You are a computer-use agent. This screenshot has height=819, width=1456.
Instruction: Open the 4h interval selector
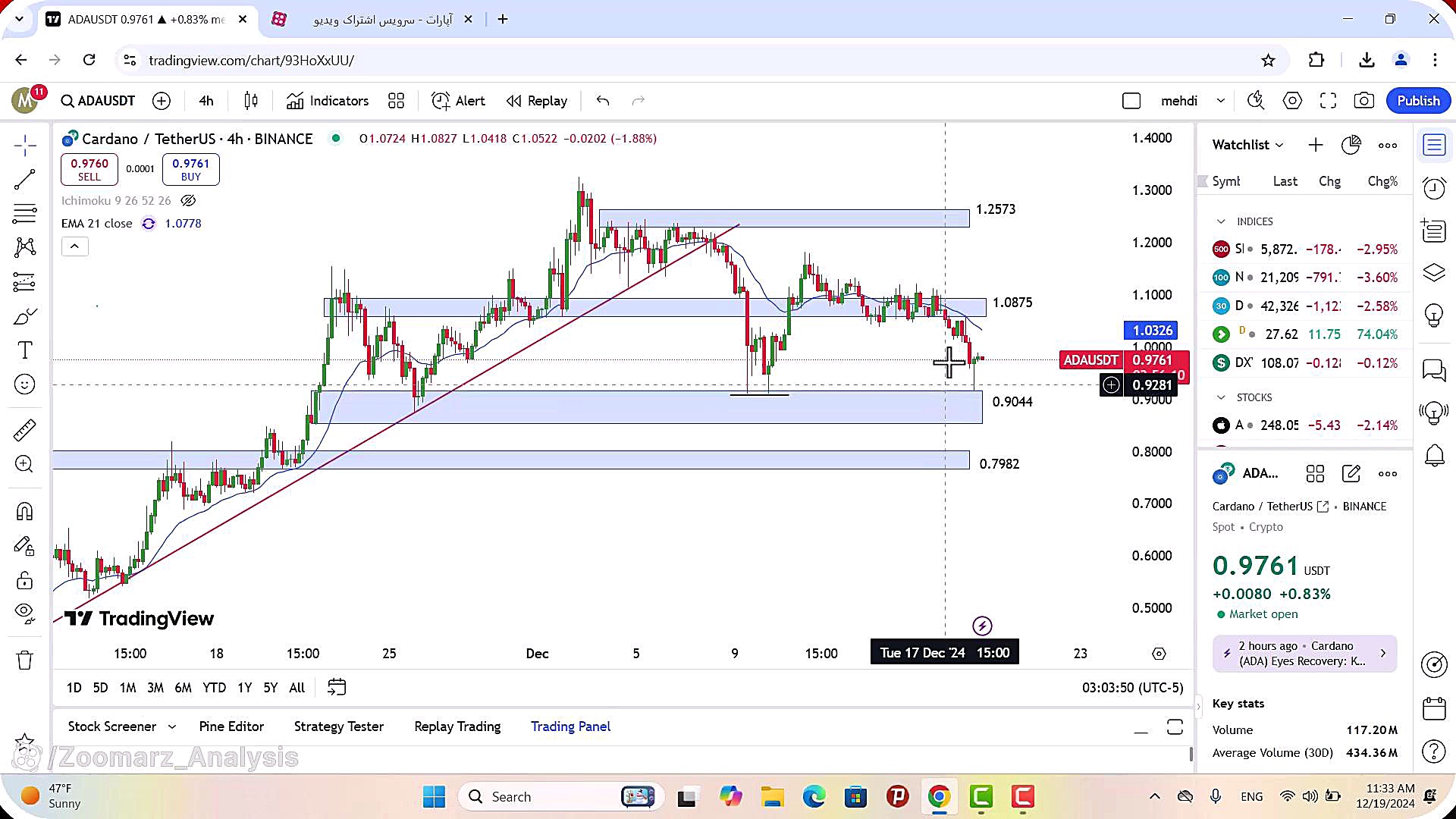click(206, 101)
